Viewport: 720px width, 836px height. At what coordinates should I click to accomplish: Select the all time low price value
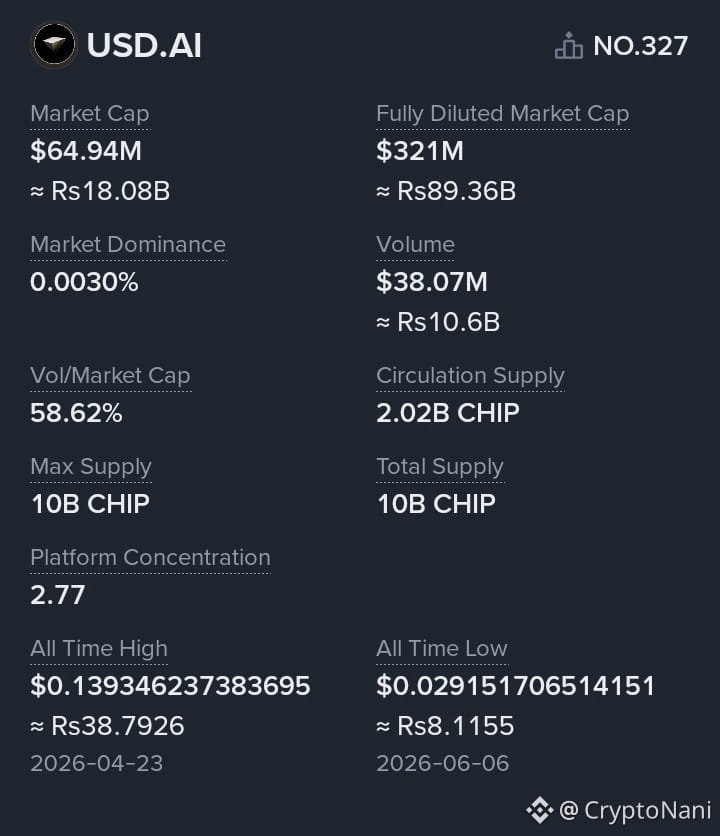click(x=515, y=686)
